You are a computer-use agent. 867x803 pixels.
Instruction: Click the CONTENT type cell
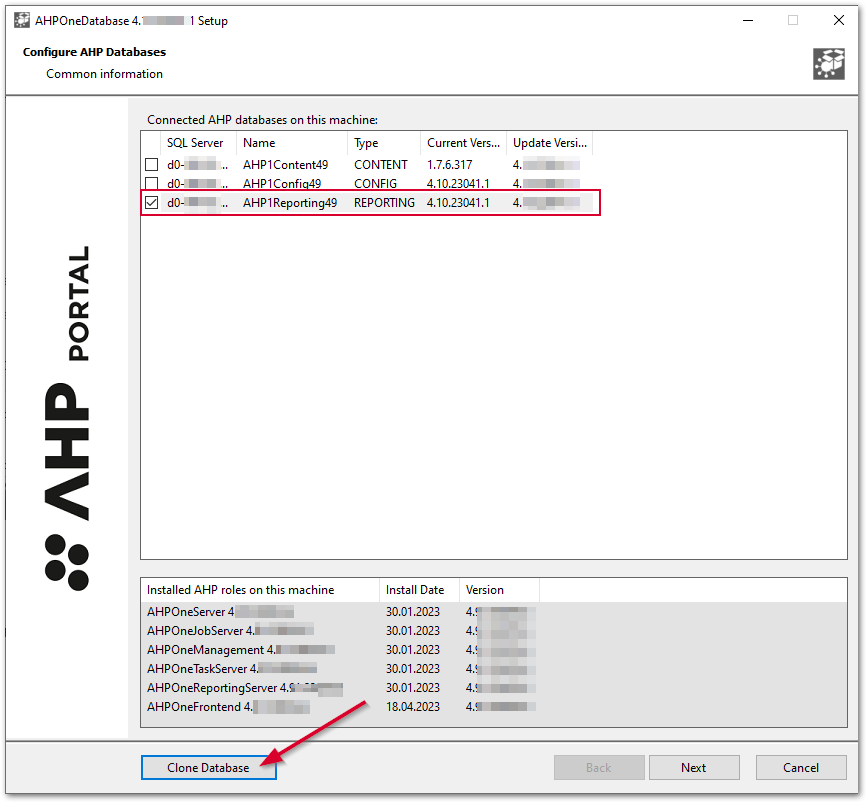[381, 165]
